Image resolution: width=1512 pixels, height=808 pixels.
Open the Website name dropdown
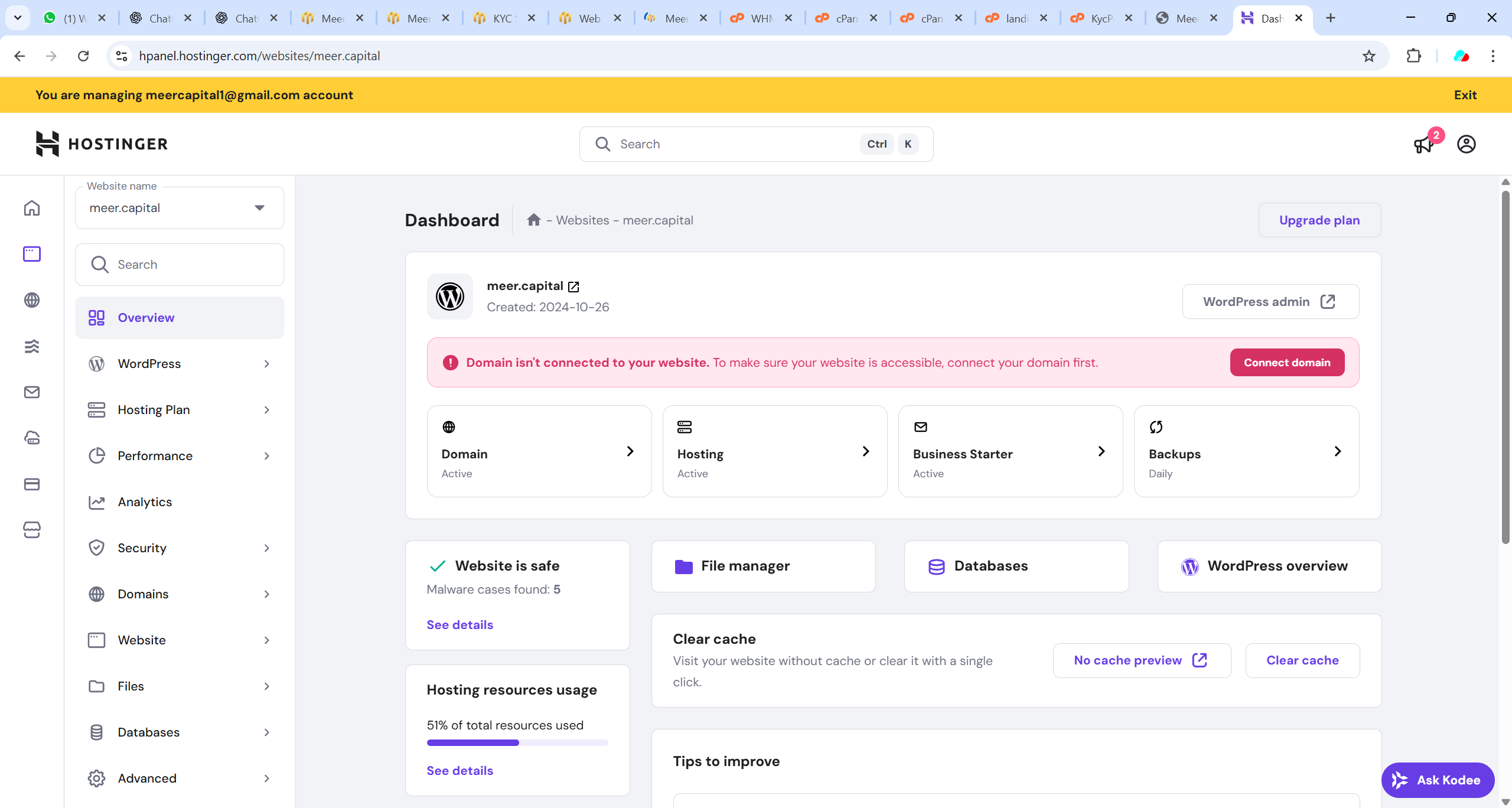click(x=180, y=208)
